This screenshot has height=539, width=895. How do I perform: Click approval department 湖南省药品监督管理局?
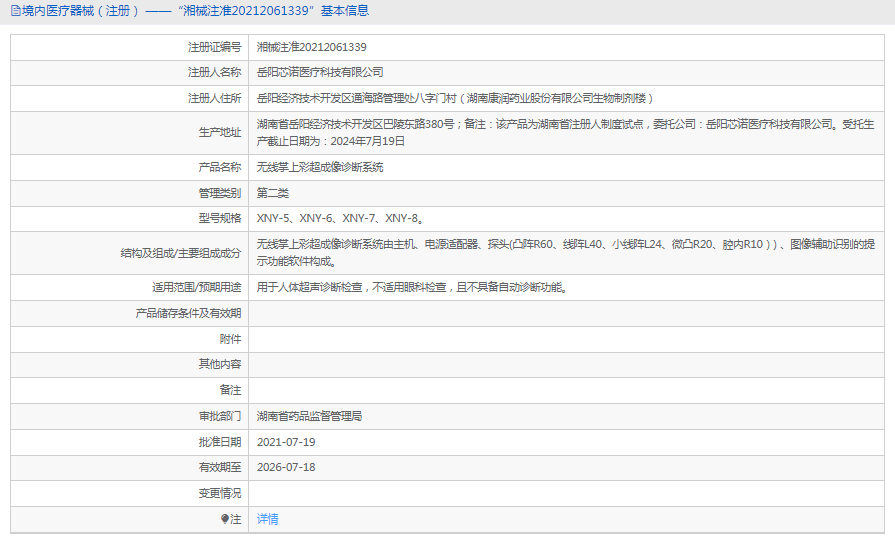[309, 415]
